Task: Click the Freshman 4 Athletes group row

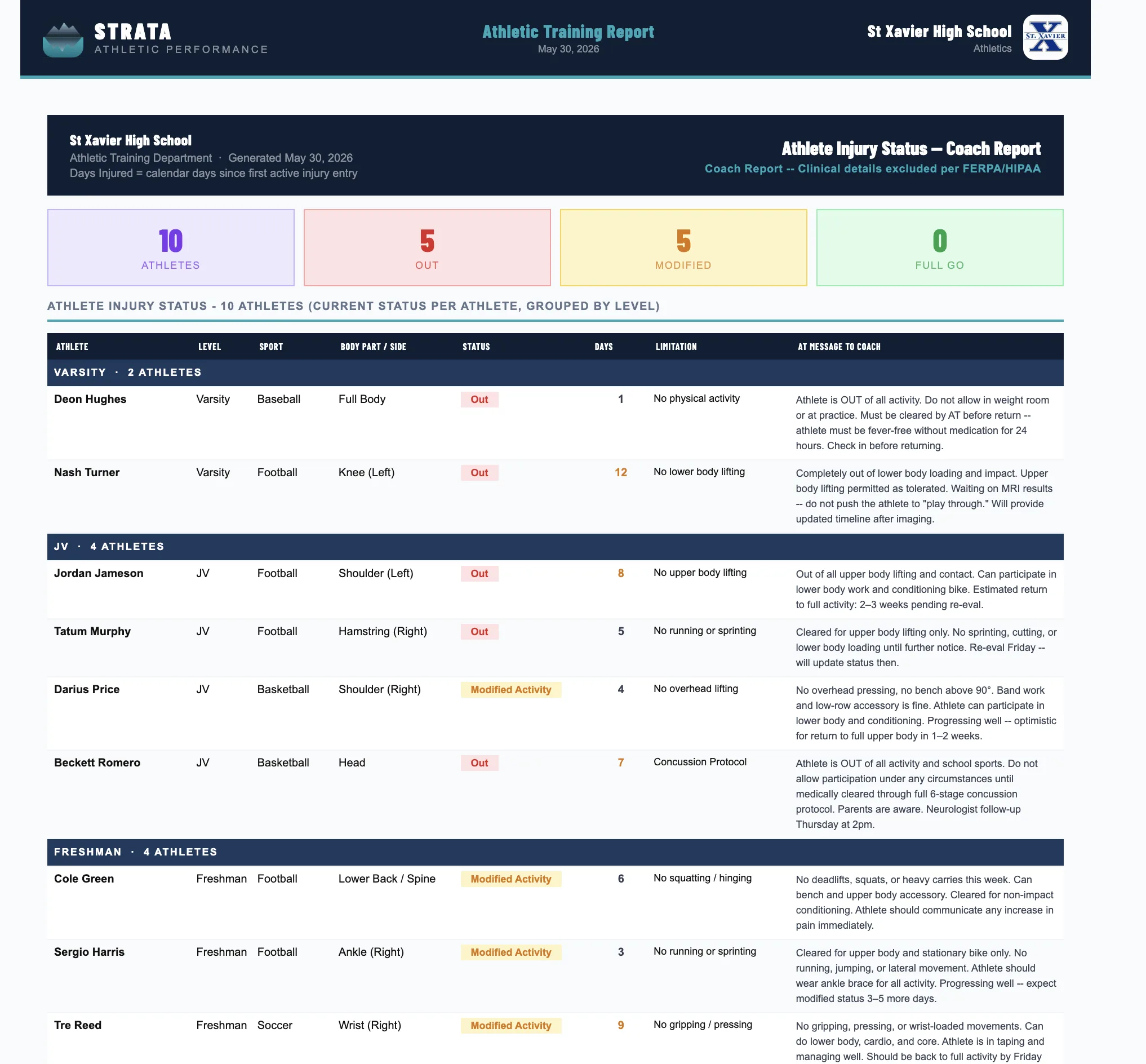Action: point(556,852)
